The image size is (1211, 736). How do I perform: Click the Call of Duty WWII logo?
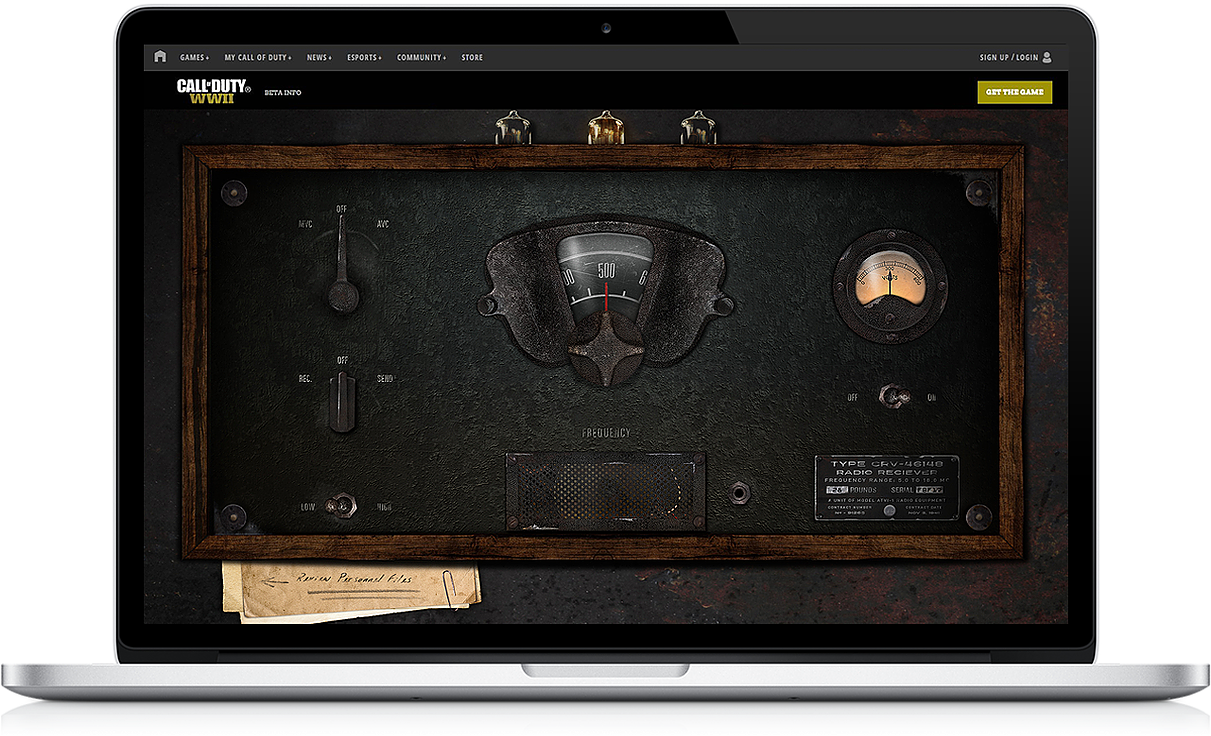coord(213,92)
